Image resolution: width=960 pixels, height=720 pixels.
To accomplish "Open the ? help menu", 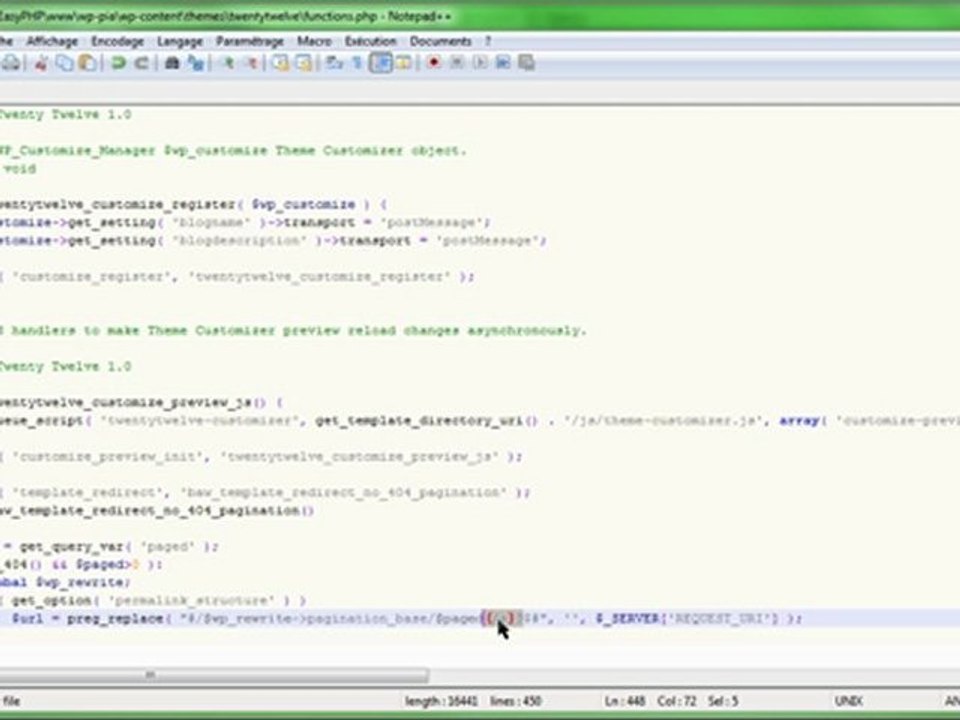I will click(488, 41).
